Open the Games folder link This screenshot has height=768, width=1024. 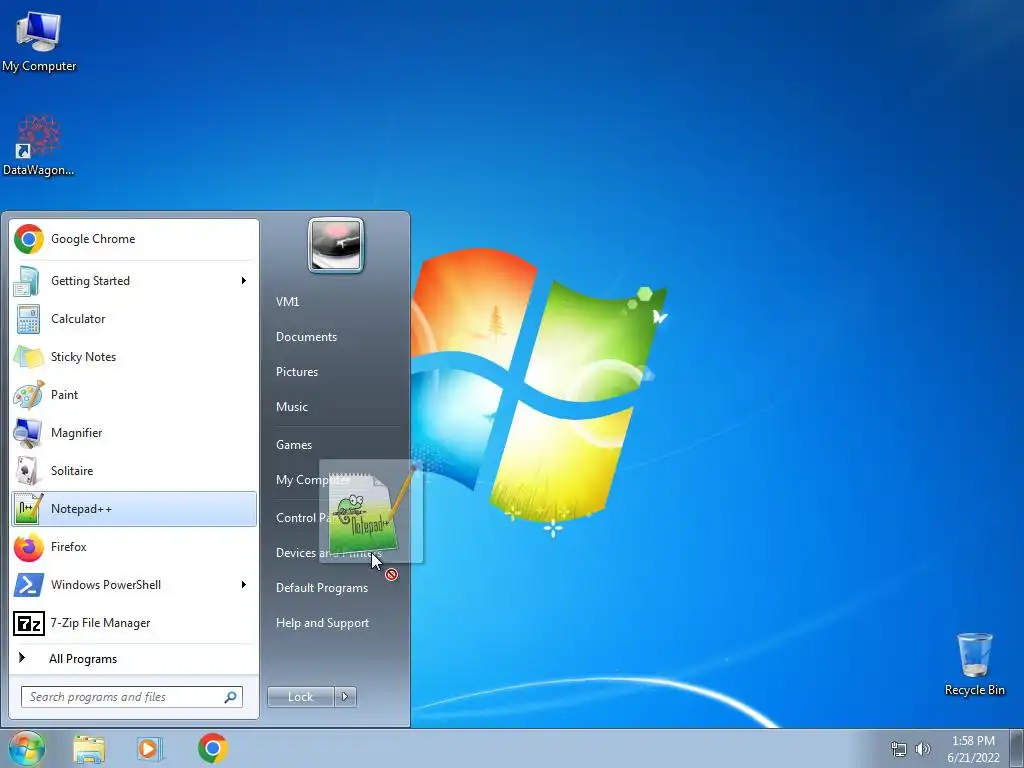(294, 445)
